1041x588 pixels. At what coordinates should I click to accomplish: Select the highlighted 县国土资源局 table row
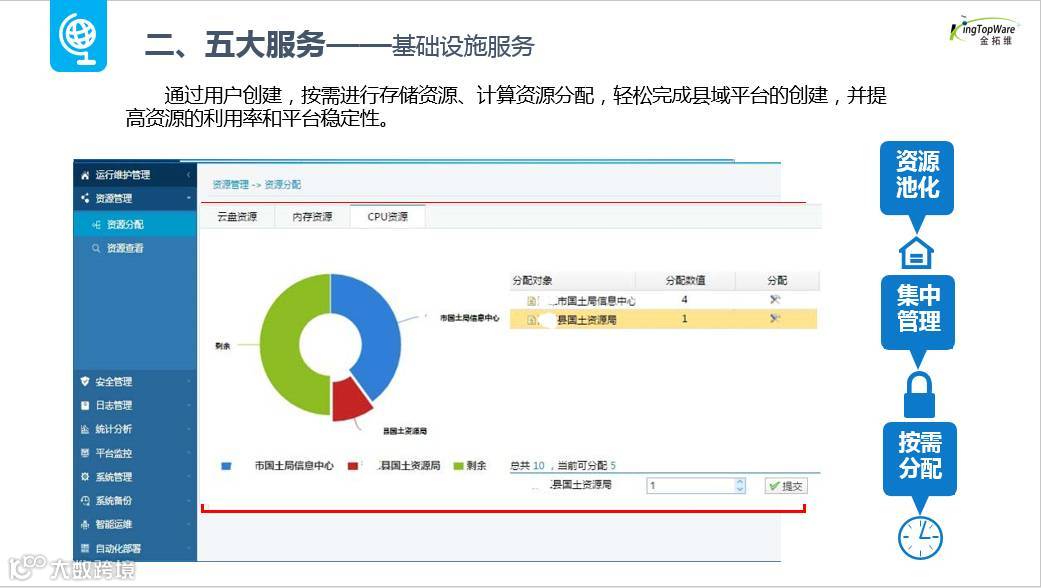click(664, 319)
